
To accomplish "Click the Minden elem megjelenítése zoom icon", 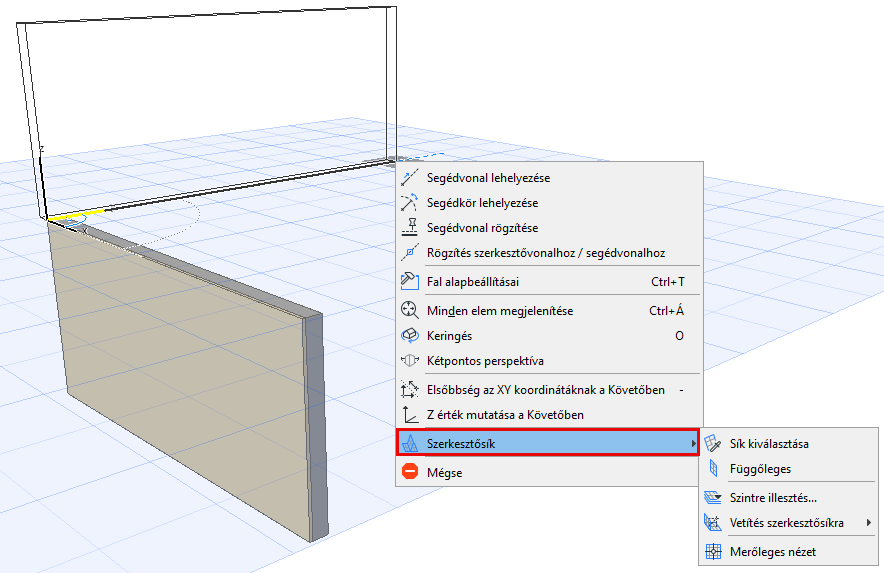I will point(410,310).
